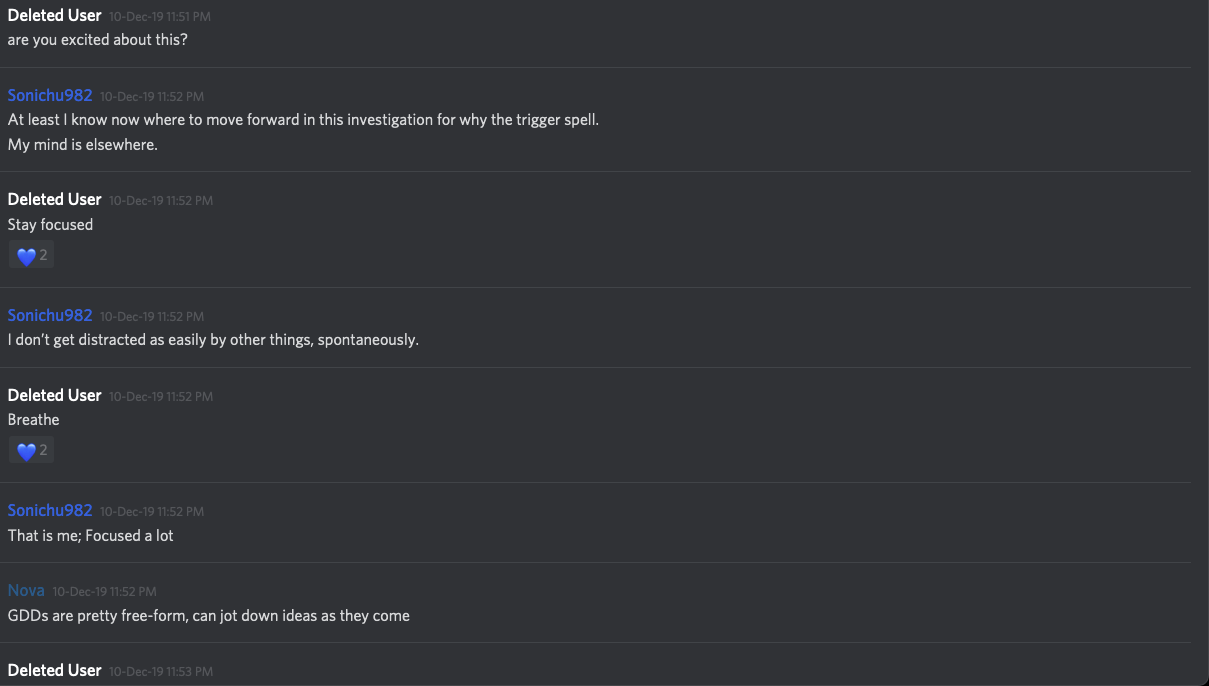Viewport: 1209px width, 686px height.
Task: Click Sonichu982 name above the "trigger spell" message
Action: (x=50, y=95)
